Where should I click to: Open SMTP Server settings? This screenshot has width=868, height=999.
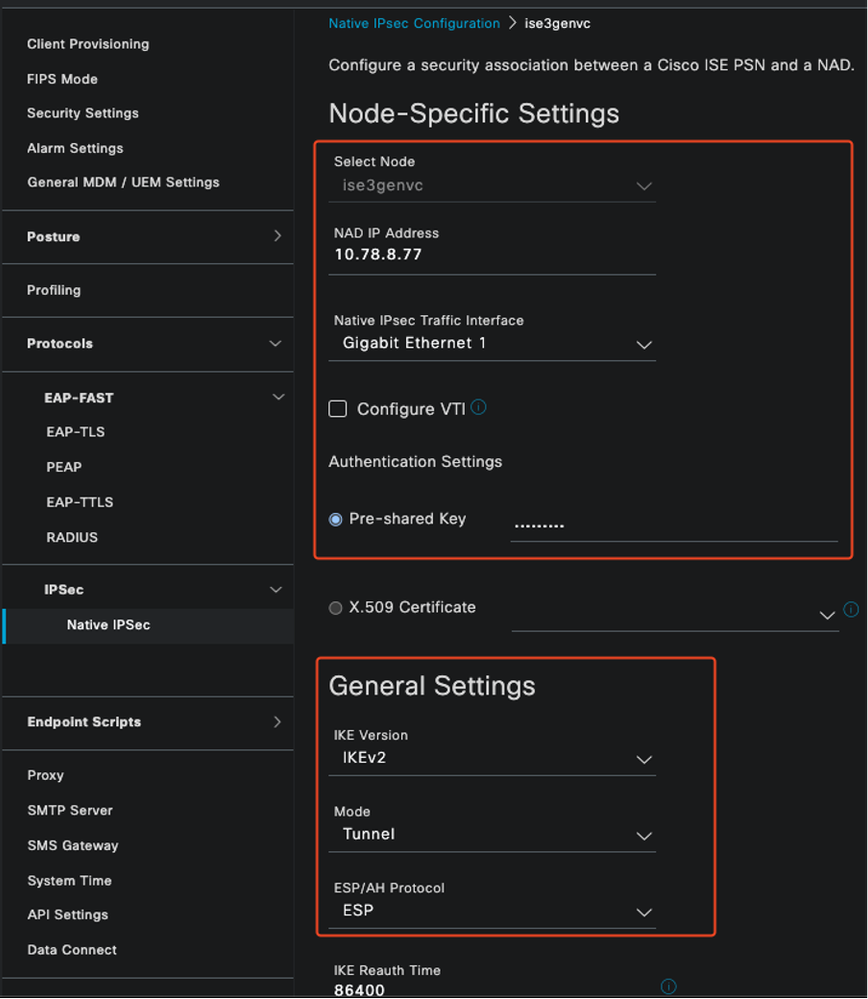point(70,810)
